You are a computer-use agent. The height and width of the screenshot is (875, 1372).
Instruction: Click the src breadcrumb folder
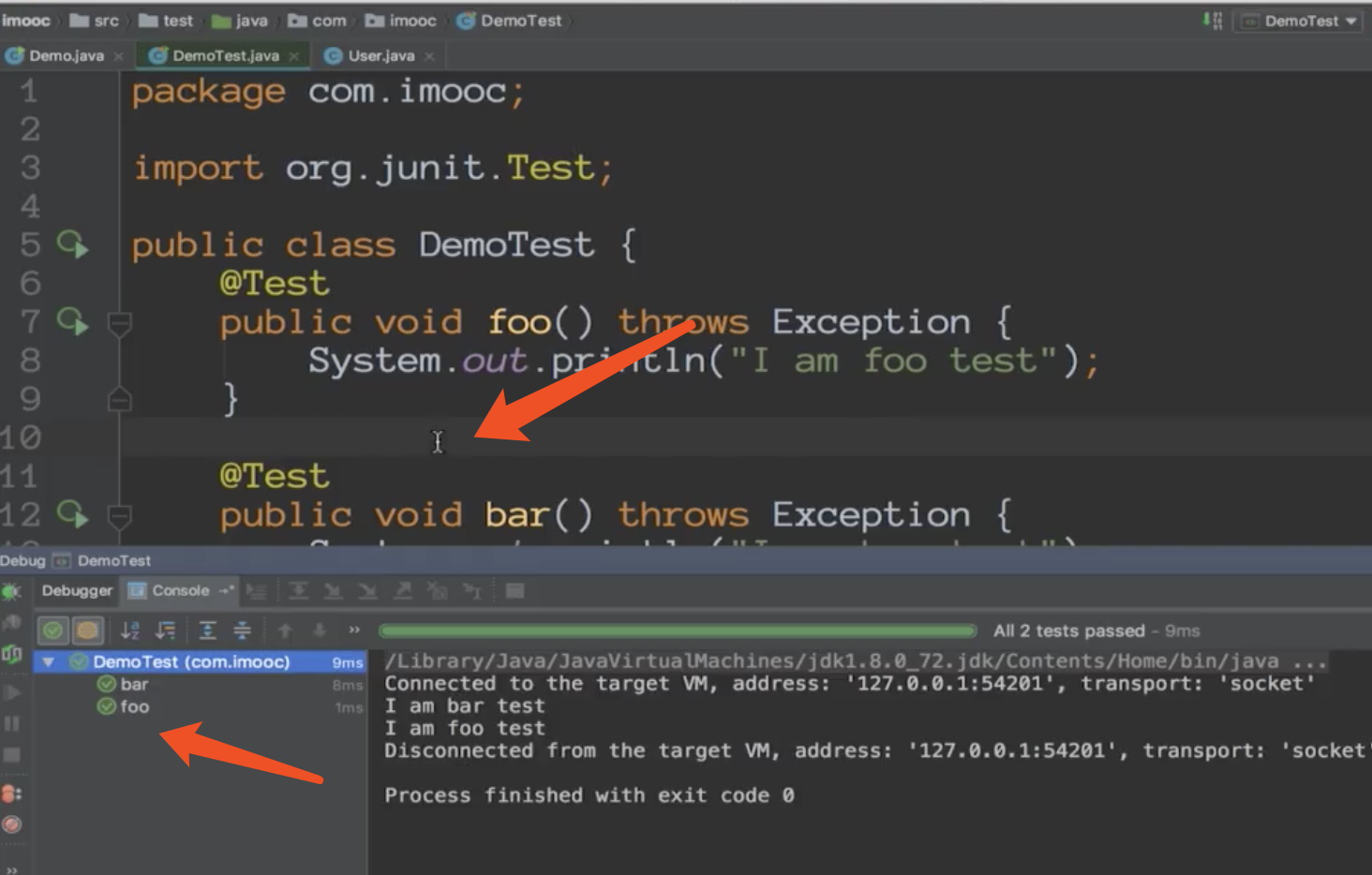[95, 21]
